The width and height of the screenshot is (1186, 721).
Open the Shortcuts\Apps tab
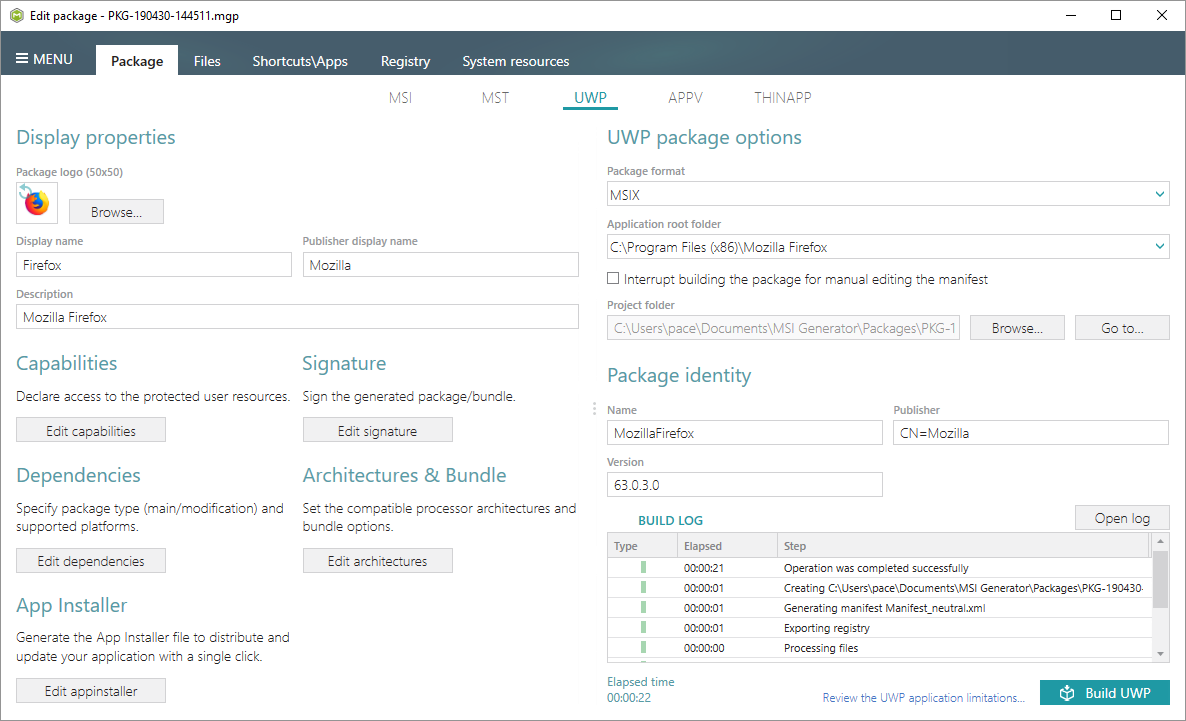click(300, 61)
